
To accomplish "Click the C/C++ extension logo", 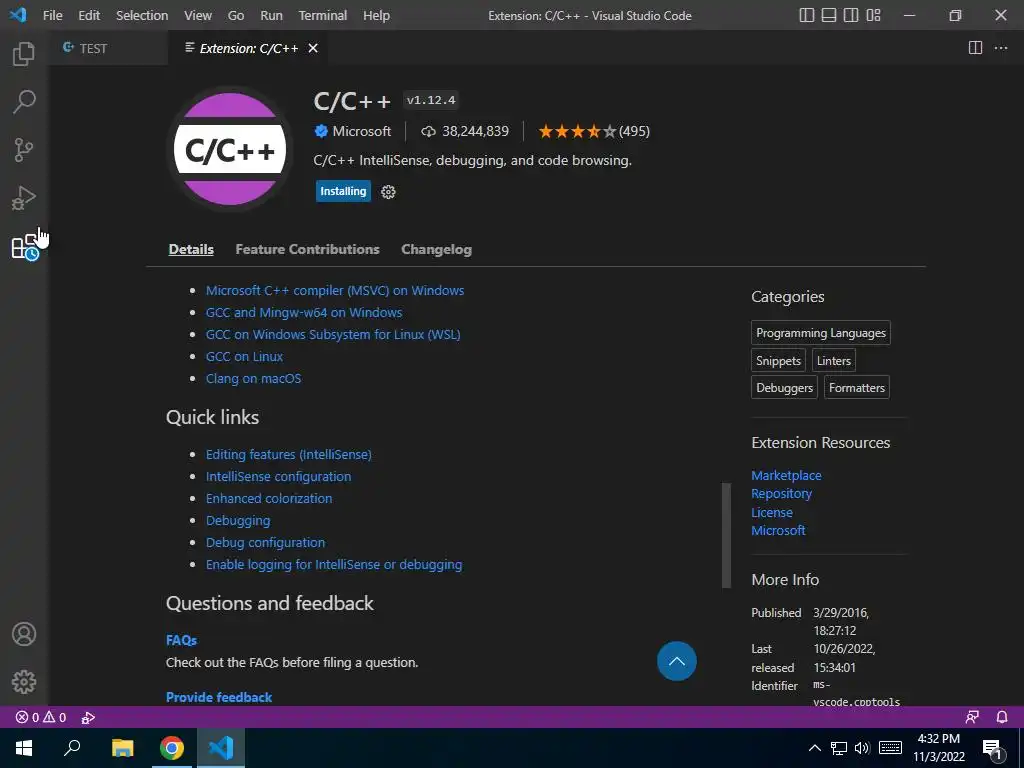I will click(x=230, y=150).
